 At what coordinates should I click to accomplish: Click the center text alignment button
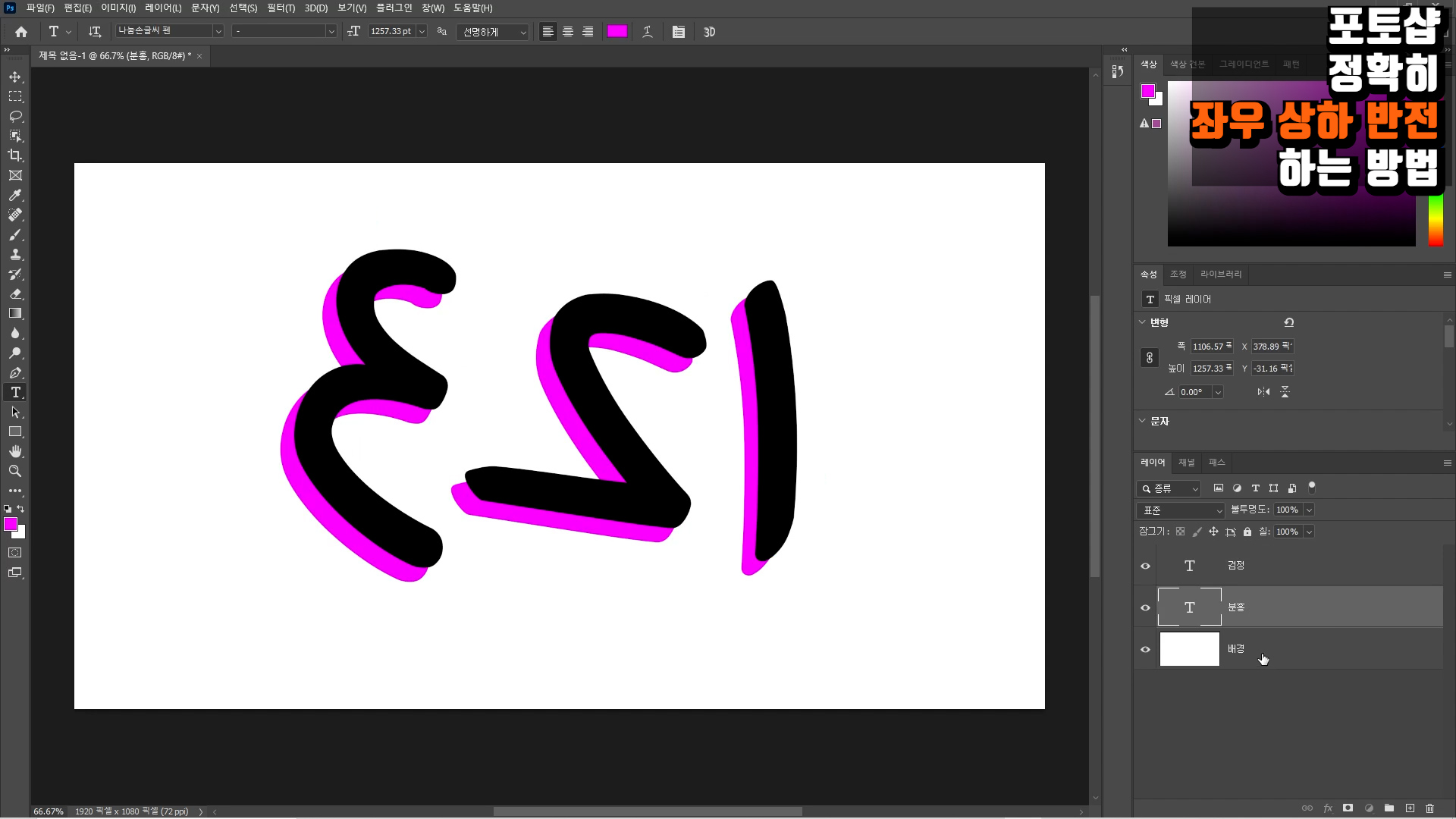tap(568, 32)
